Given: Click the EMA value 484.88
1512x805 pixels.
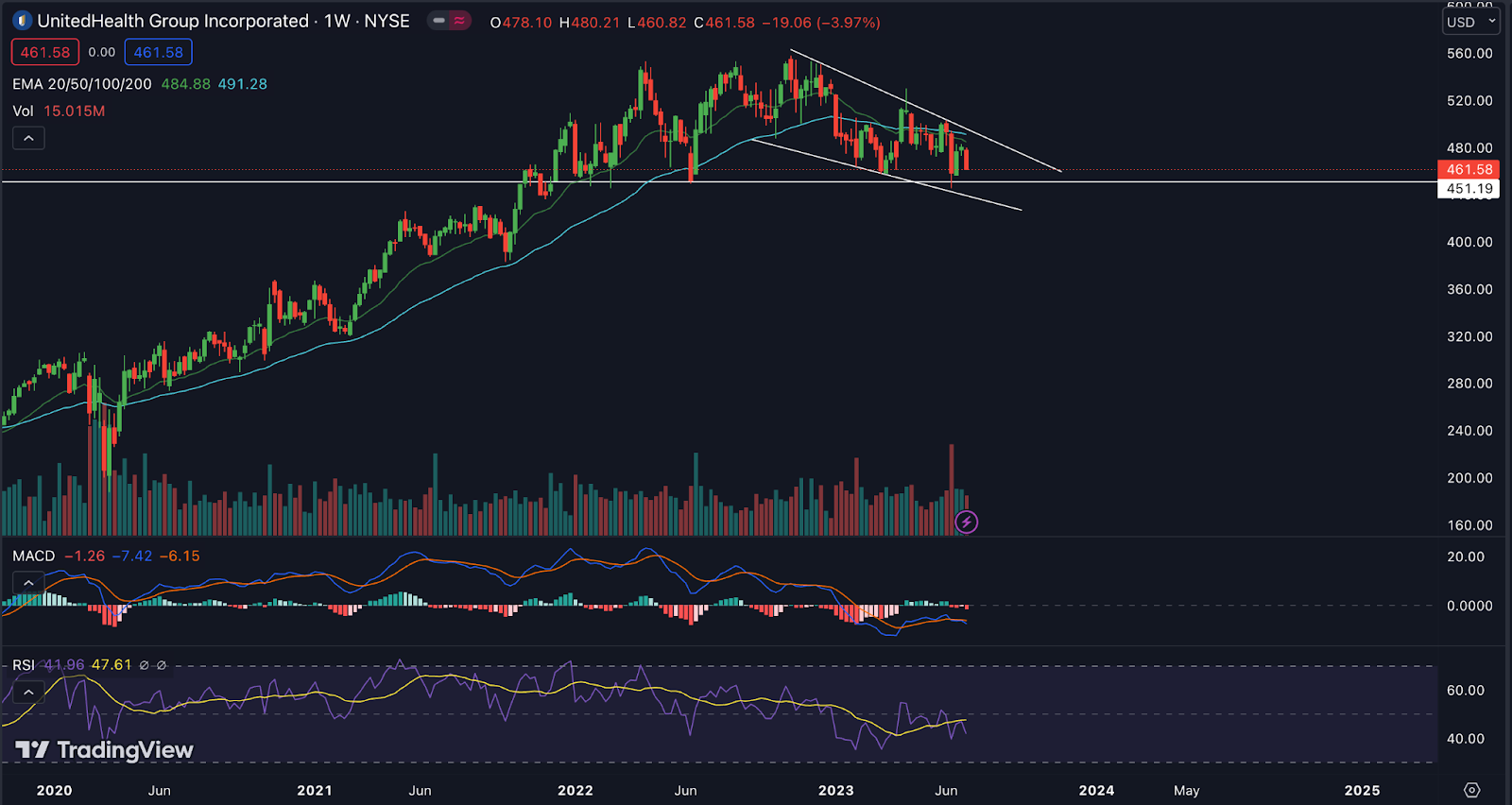Looking at the screenshot, I should point(186,84).
